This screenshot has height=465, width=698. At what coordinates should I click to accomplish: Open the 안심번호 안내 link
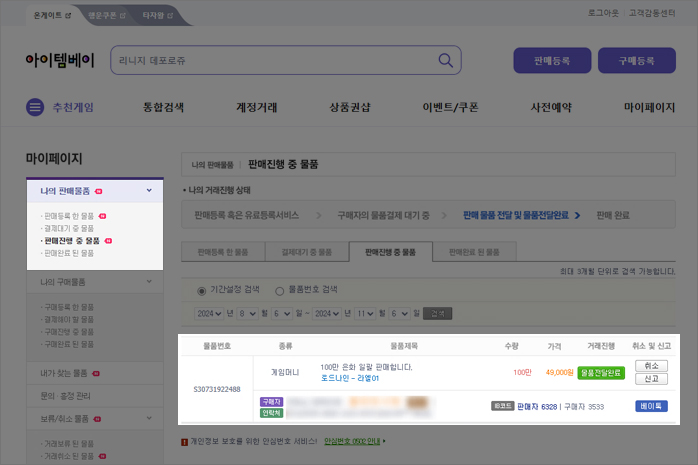352,441
